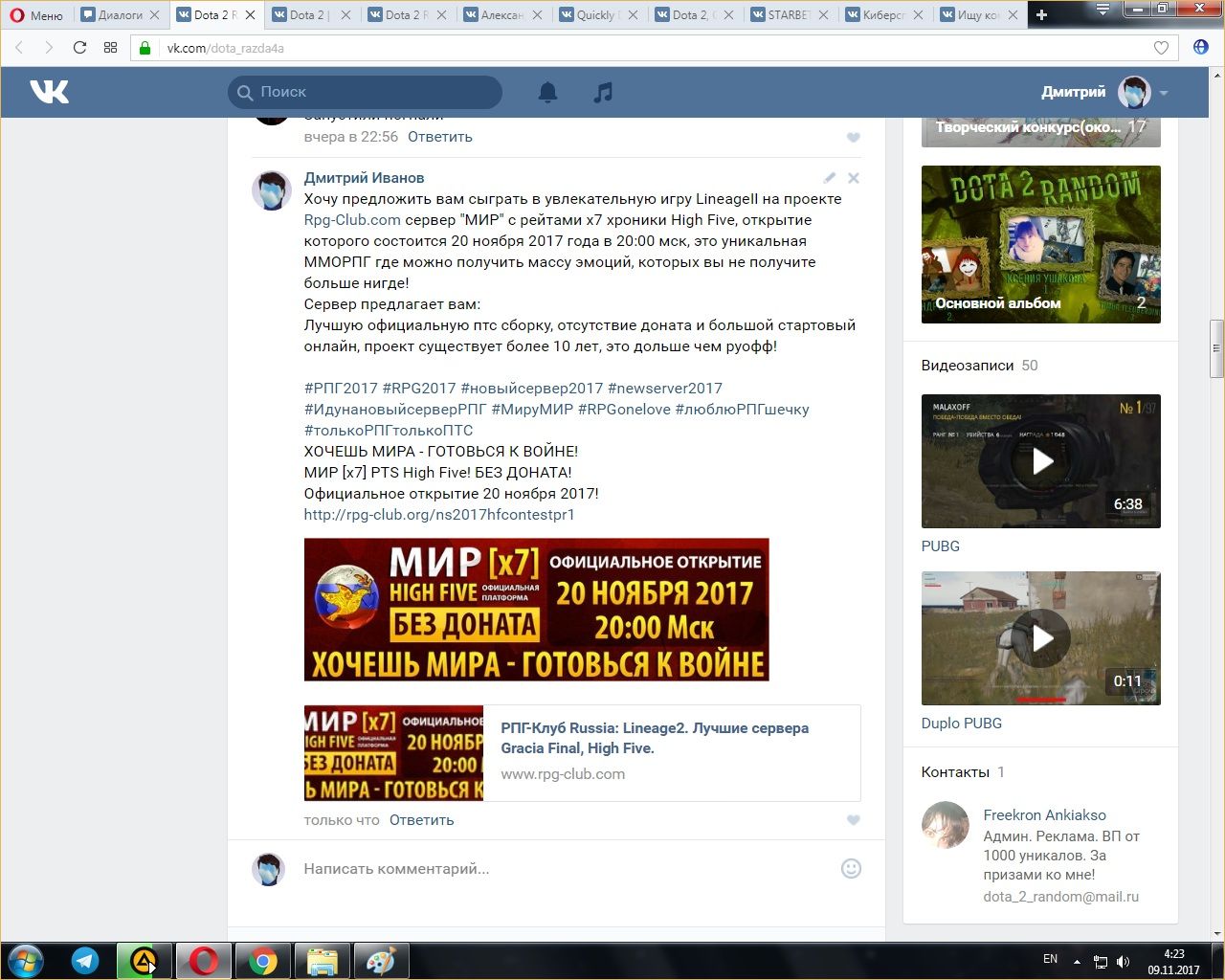This screenshot has width=1225, height=980.
Task: Open Windows Start button
Action: (25, 961)
